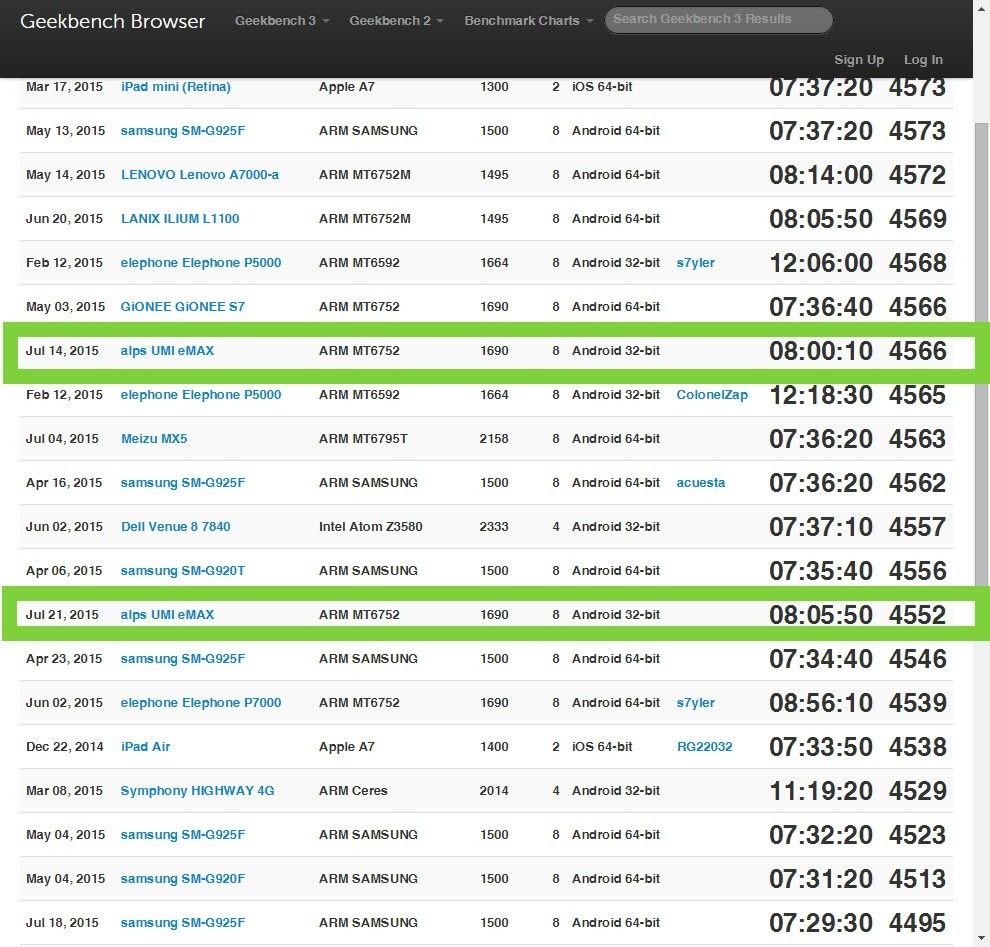Click the date Mar 08, 2015

(64, 790)
